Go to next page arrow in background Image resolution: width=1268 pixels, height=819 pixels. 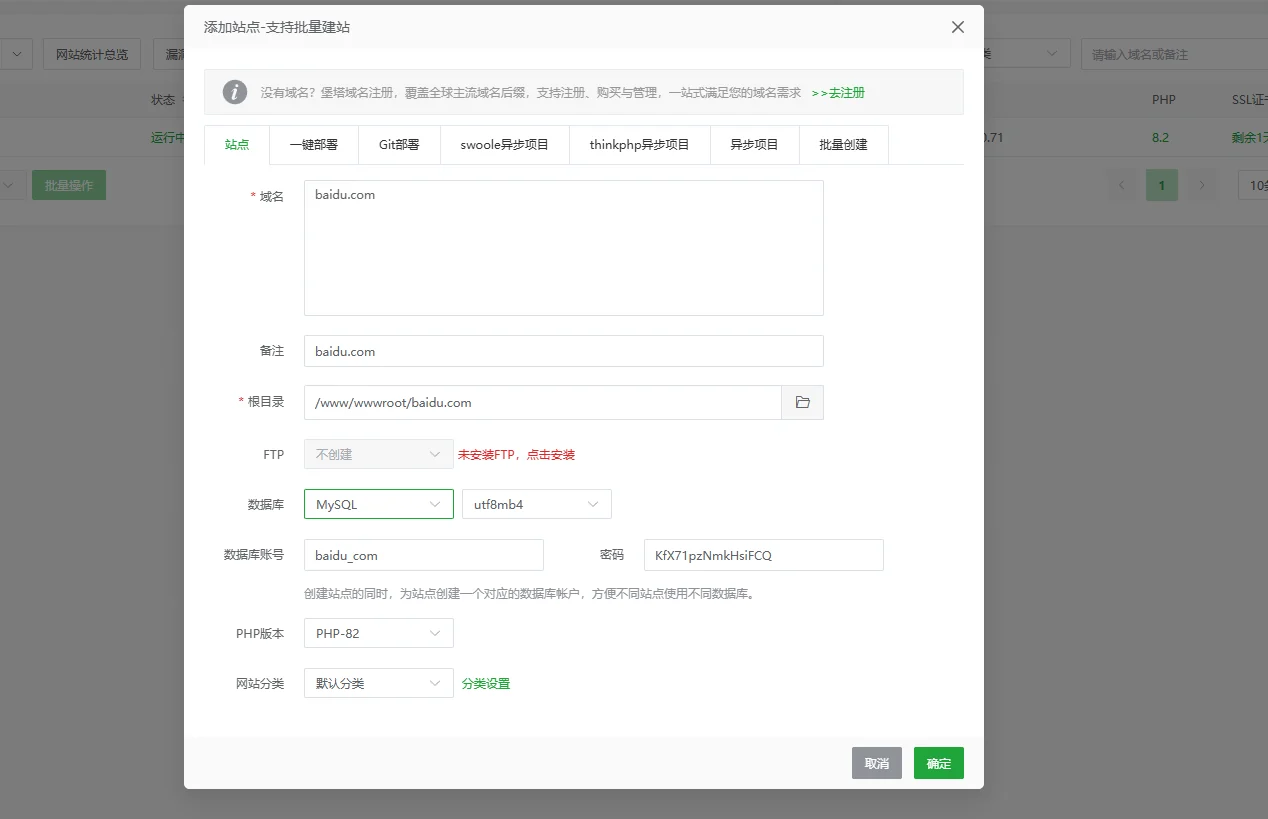[x=1202, y=185]
